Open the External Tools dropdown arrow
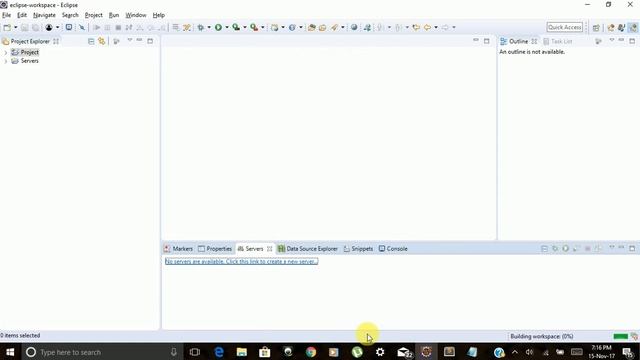The image size is (640, 360). 262,27
